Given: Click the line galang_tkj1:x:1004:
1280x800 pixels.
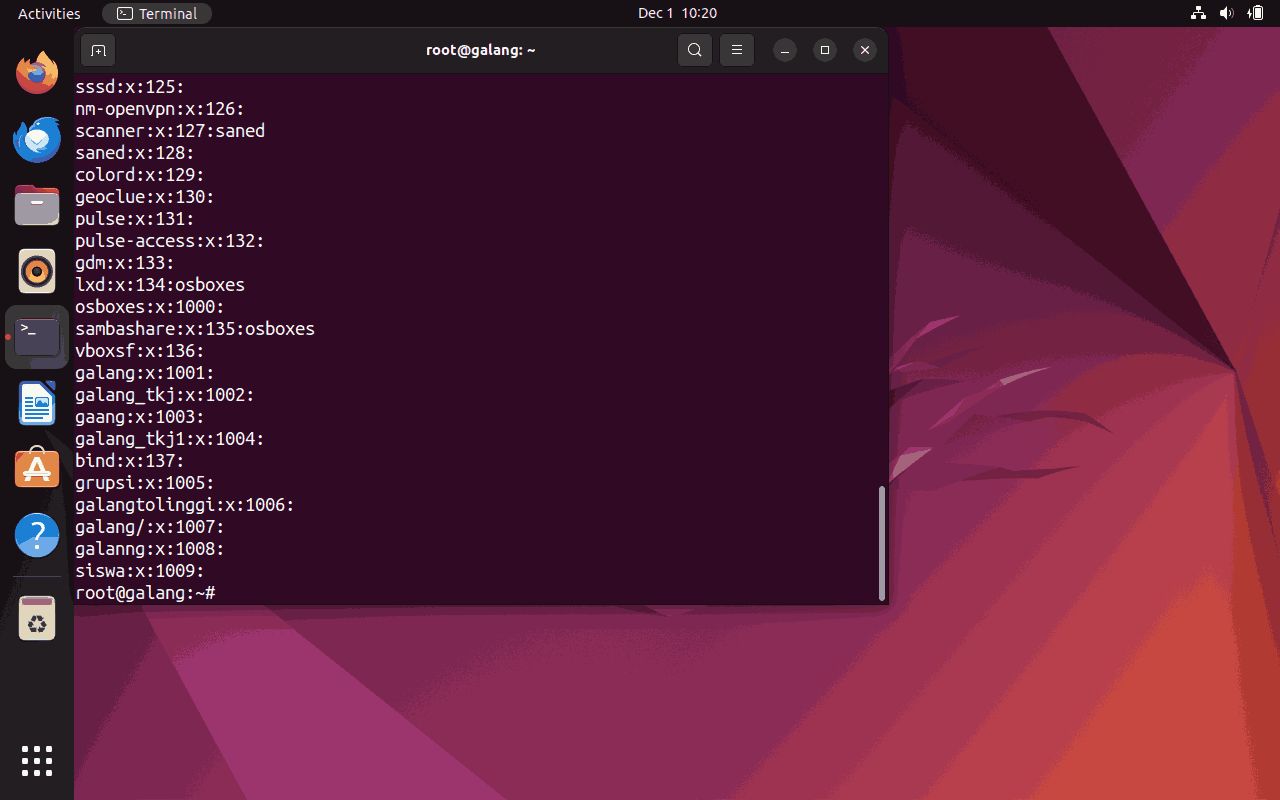Looking at the screenshot, I should point(170,439).
